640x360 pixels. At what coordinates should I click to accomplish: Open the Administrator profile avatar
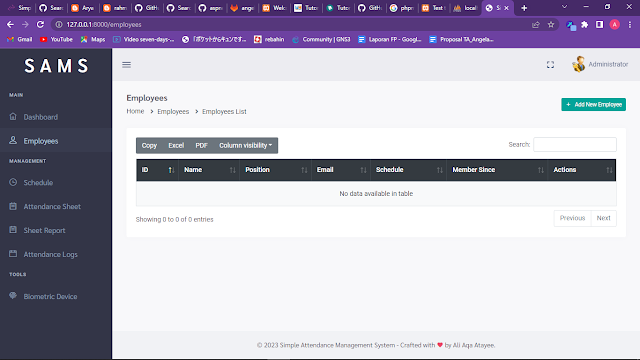(x=578, y=64)
